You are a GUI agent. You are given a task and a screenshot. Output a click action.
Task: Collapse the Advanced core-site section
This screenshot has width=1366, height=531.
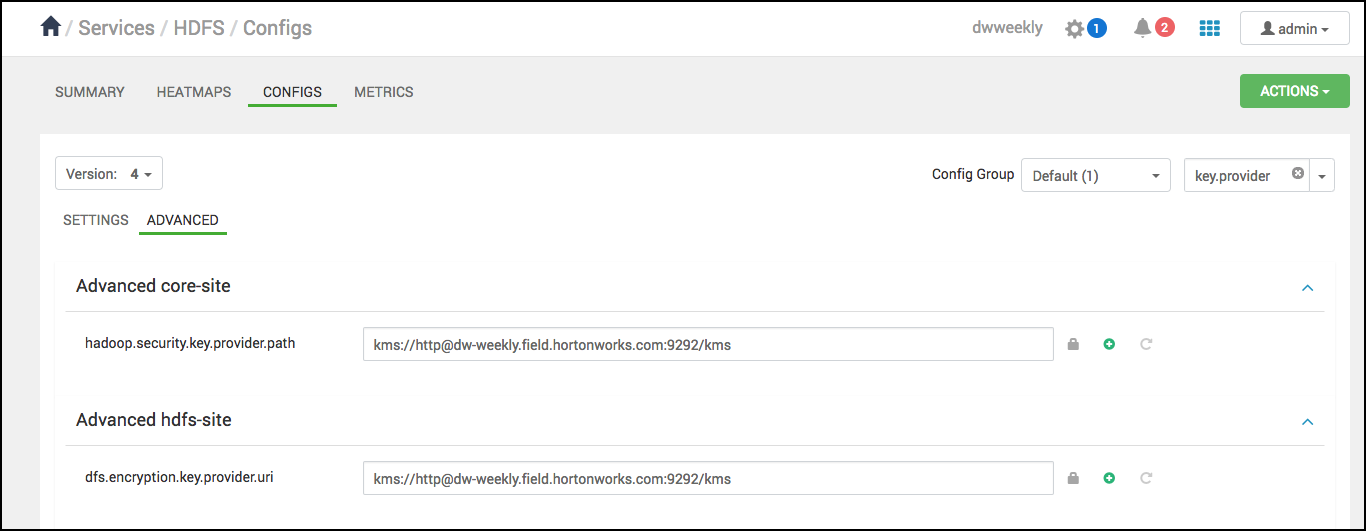(1307, 287)
